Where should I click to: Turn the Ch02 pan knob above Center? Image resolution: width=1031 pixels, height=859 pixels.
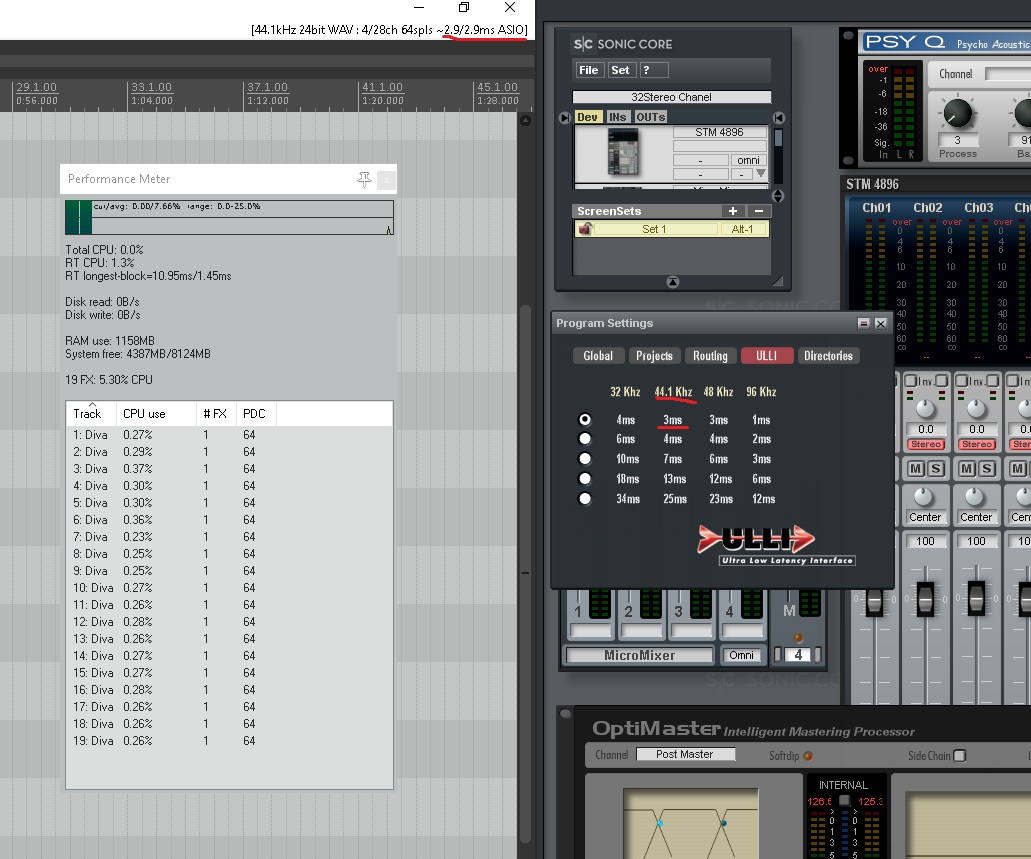(924, 497)
